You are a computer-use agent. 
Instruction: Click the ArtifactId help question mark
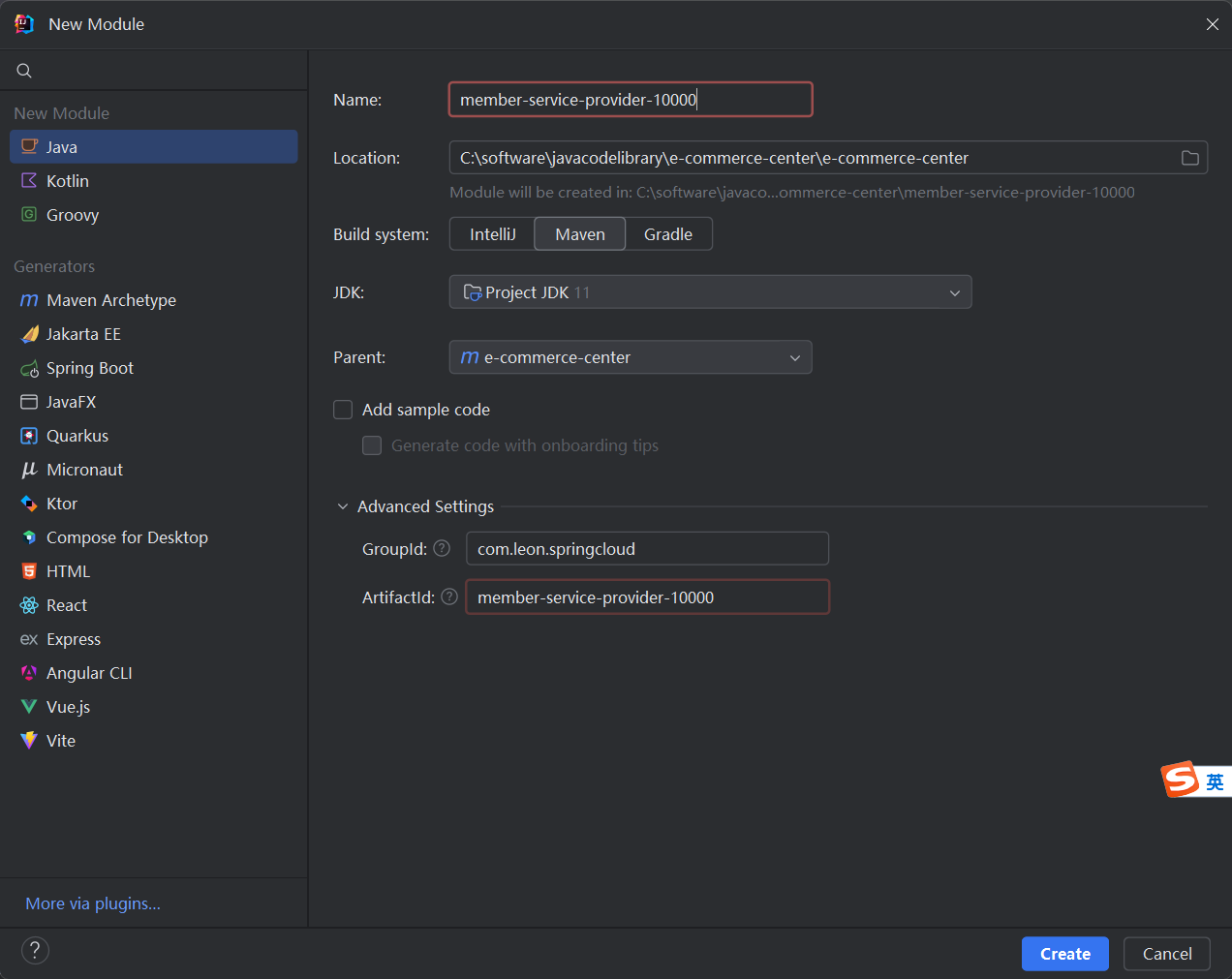449,597
